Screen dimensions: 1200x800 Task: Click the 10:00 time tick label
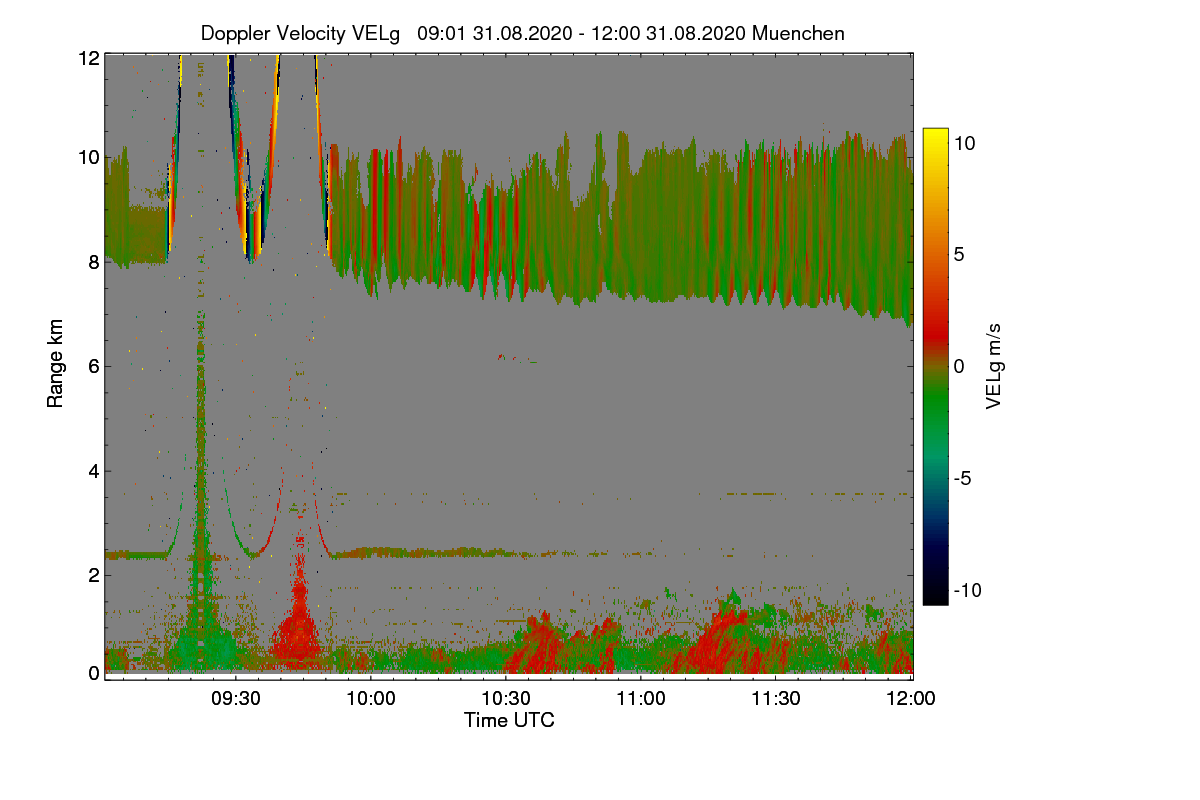(x=372, y=699)
